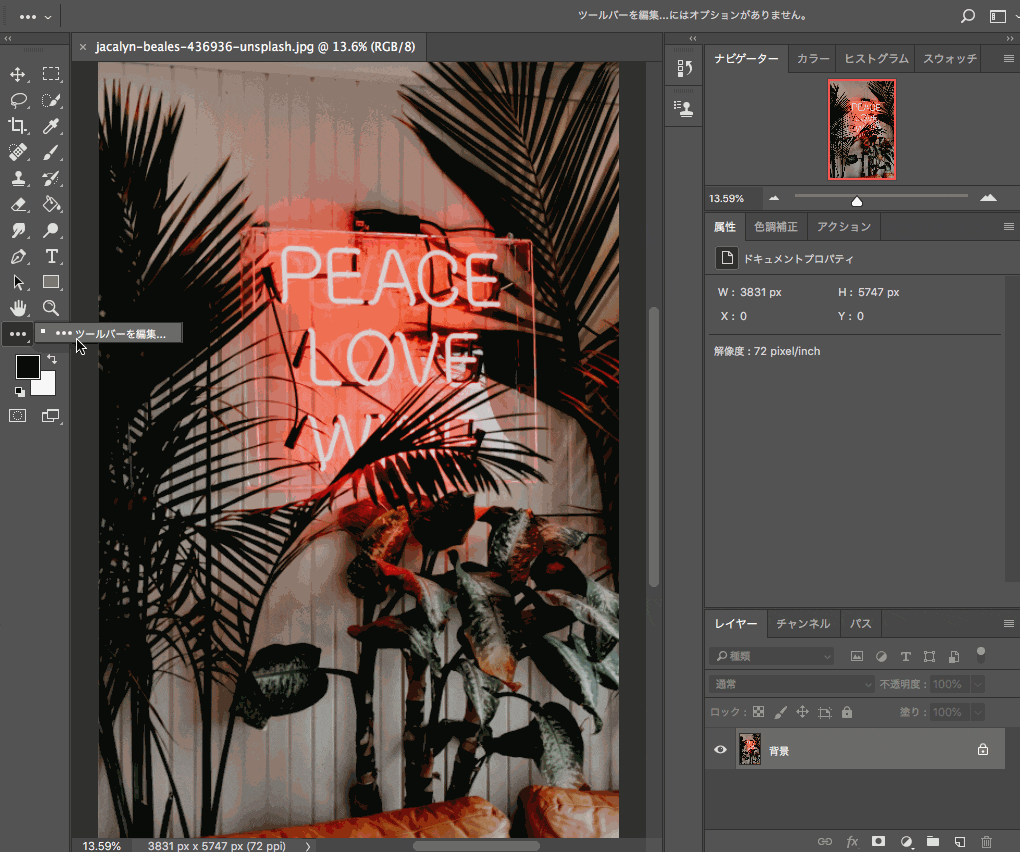
Task: Collapse the tools panel with the arrows
Action: (8, 38)
